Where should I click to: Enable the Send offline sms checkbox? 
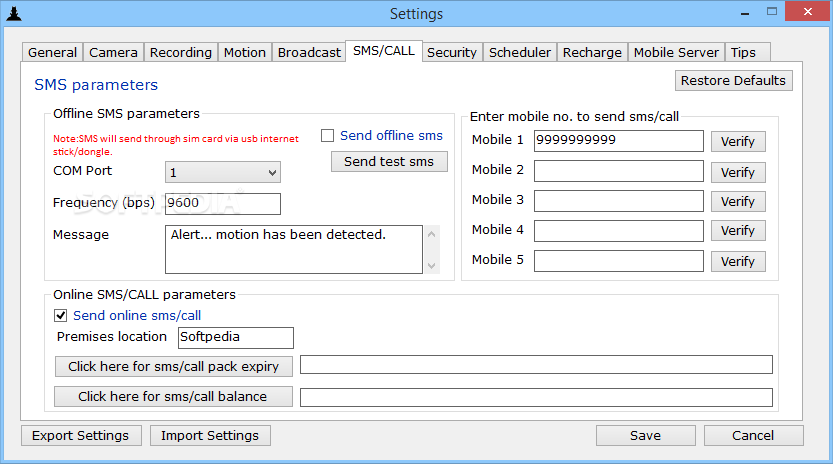(x=327, y=136)
